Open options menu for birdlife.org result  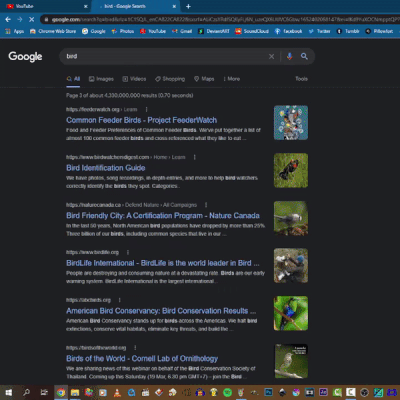coord(128,252)
